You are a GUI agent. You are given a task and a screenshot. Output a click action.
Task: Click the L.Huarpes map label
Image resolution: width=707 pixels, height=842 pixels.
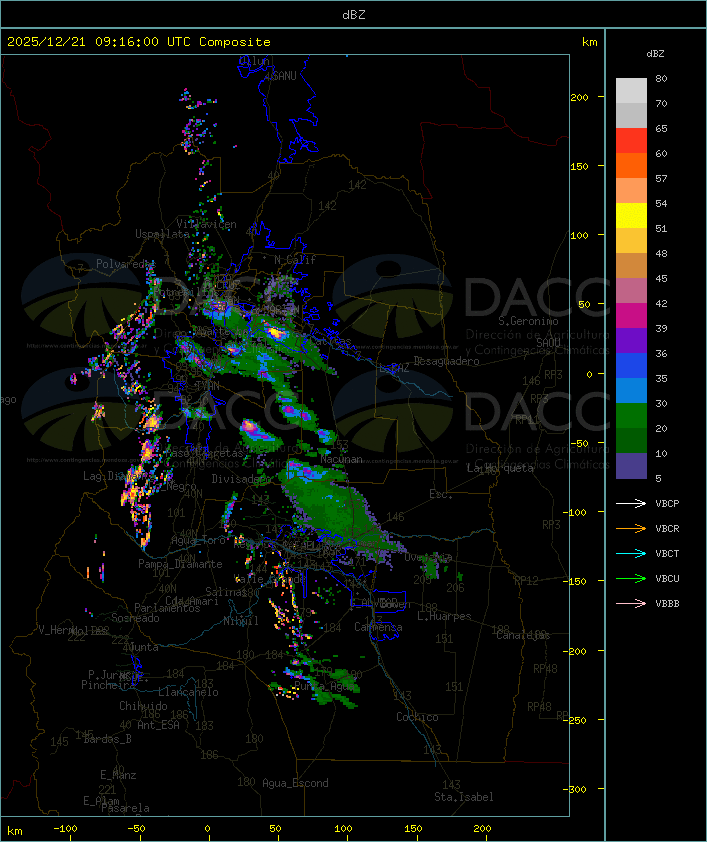[444, 616]
